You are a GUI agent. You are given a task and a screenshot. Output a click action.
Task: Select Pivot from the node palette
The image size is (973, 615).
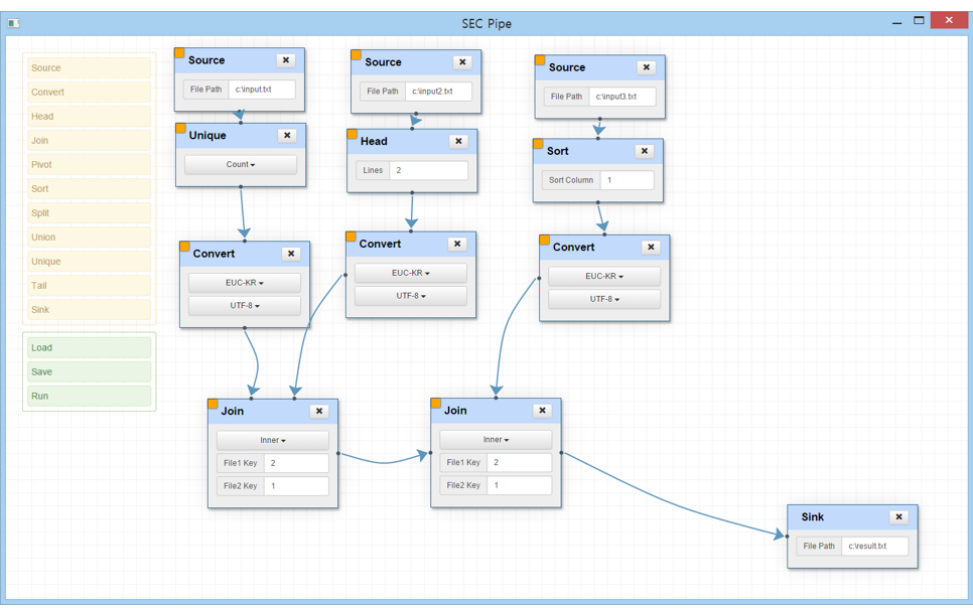click(90, 165)
